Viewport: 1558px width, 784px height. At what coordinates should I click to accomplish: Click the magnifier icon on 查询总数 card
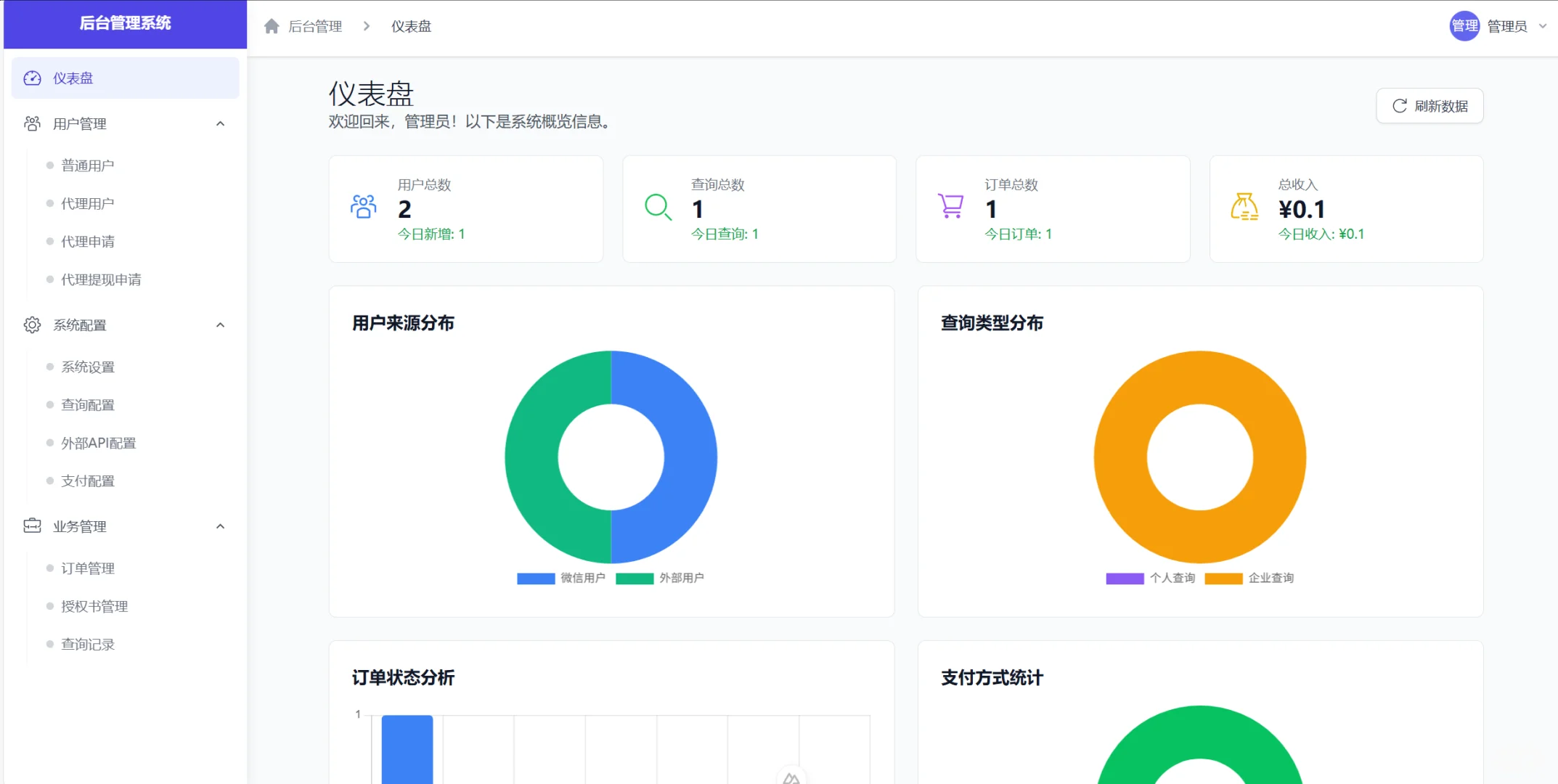click(x=658, y=208)
